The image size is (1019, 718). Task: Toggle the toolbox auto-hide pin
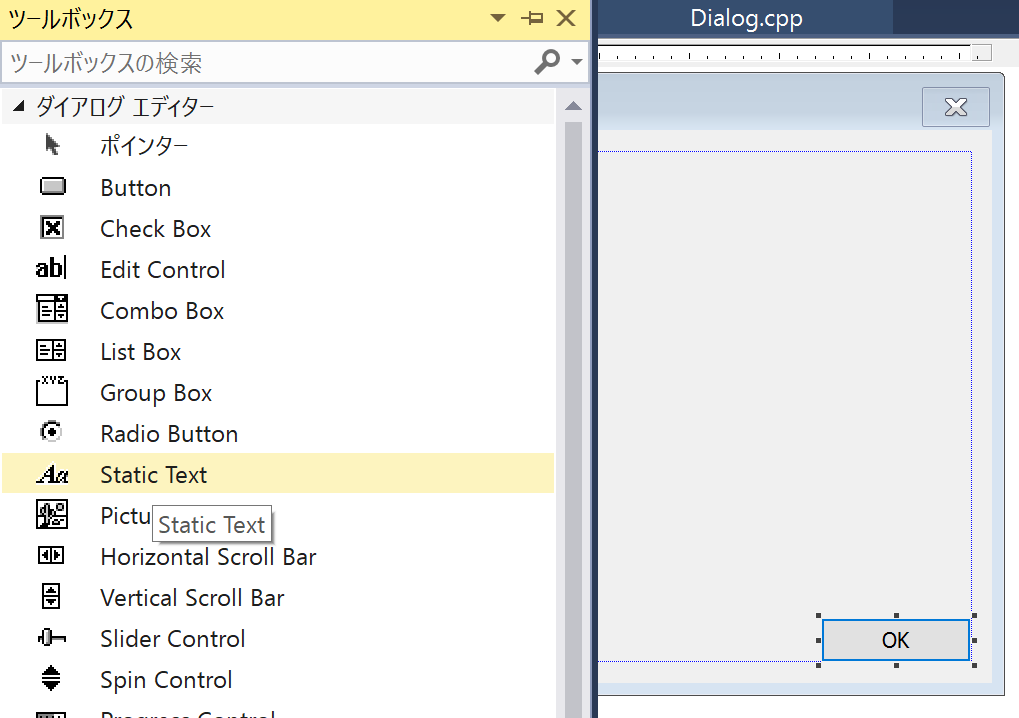pos(532,18)
